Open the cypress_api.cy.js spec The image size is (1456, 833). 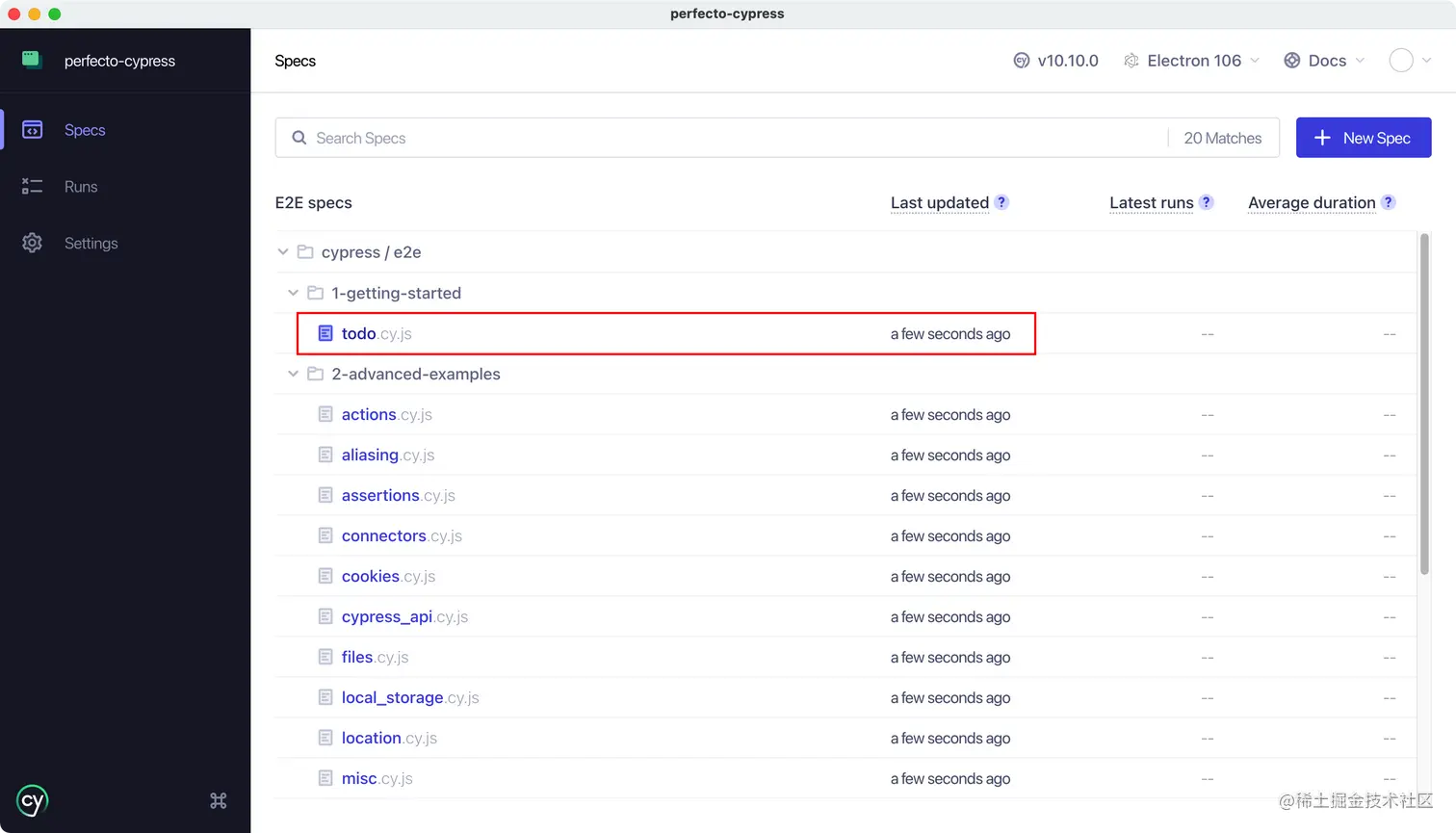(404, 616)
